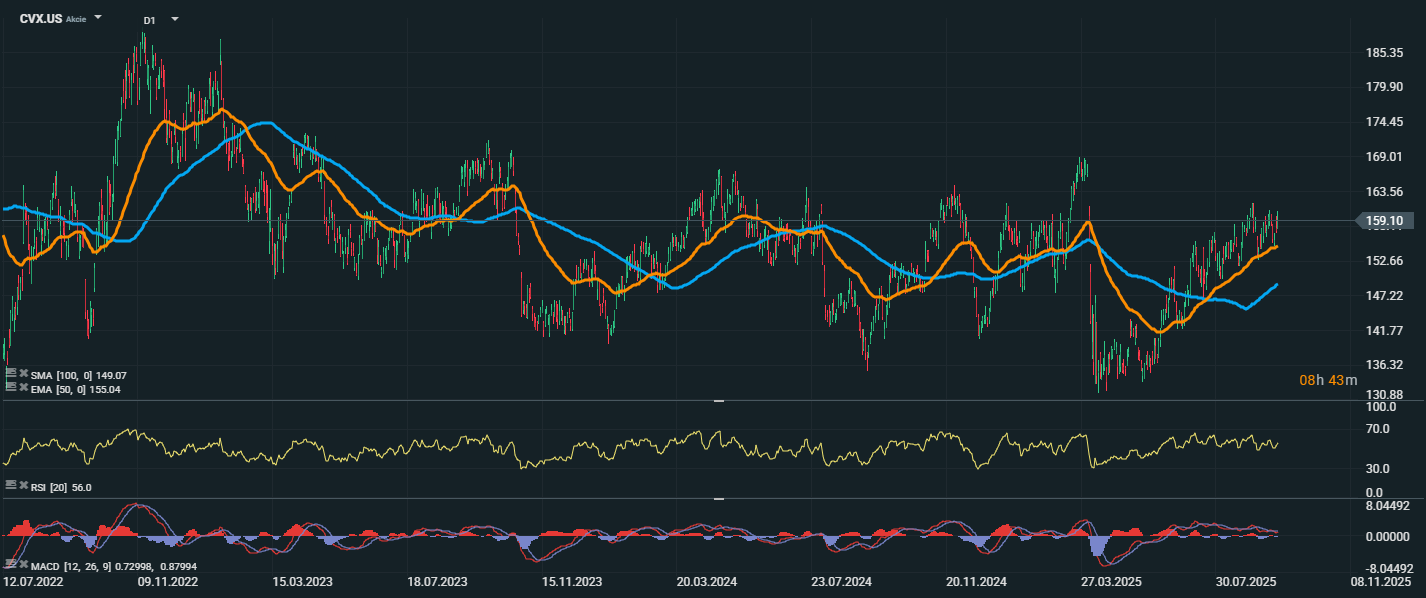Expand the CVX.US symbol dropdown arrow
The image size is (1426, 598).
[98, 18]
